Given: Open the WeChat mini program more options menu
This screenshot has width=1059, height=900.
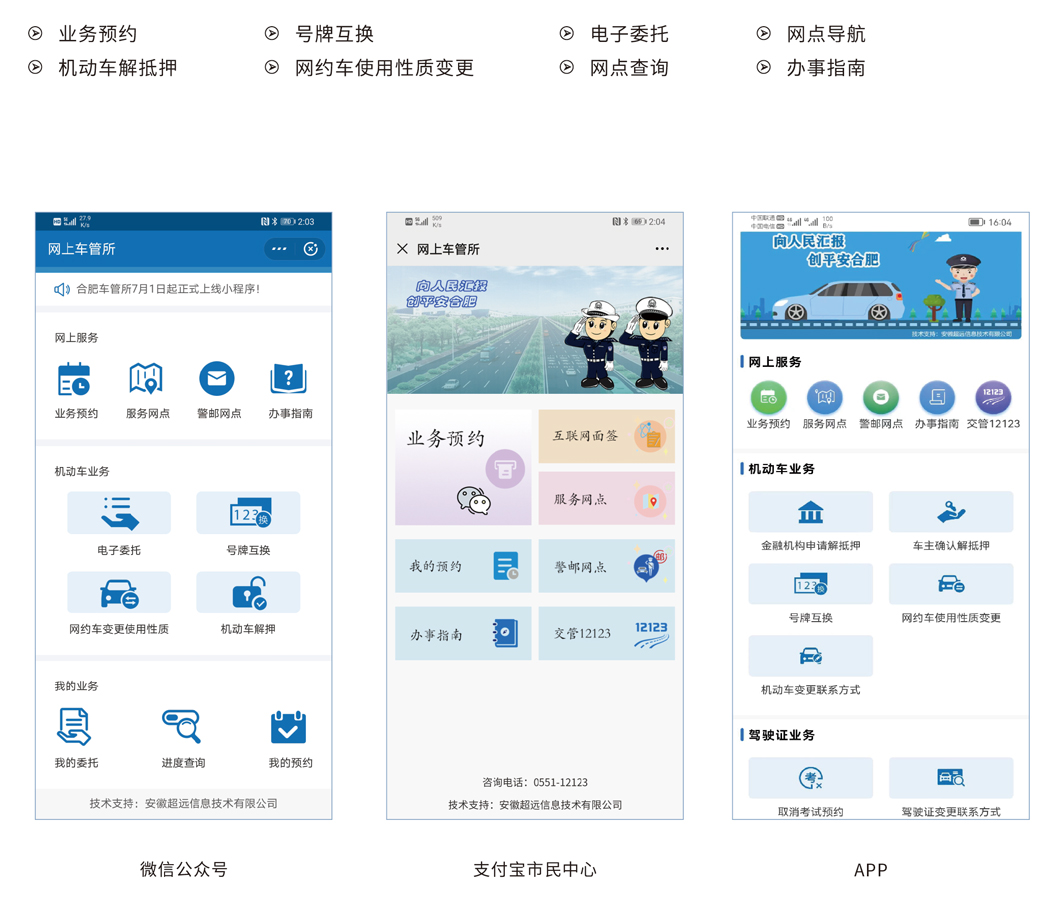Looking at the screenshot, I should (279, 249).
